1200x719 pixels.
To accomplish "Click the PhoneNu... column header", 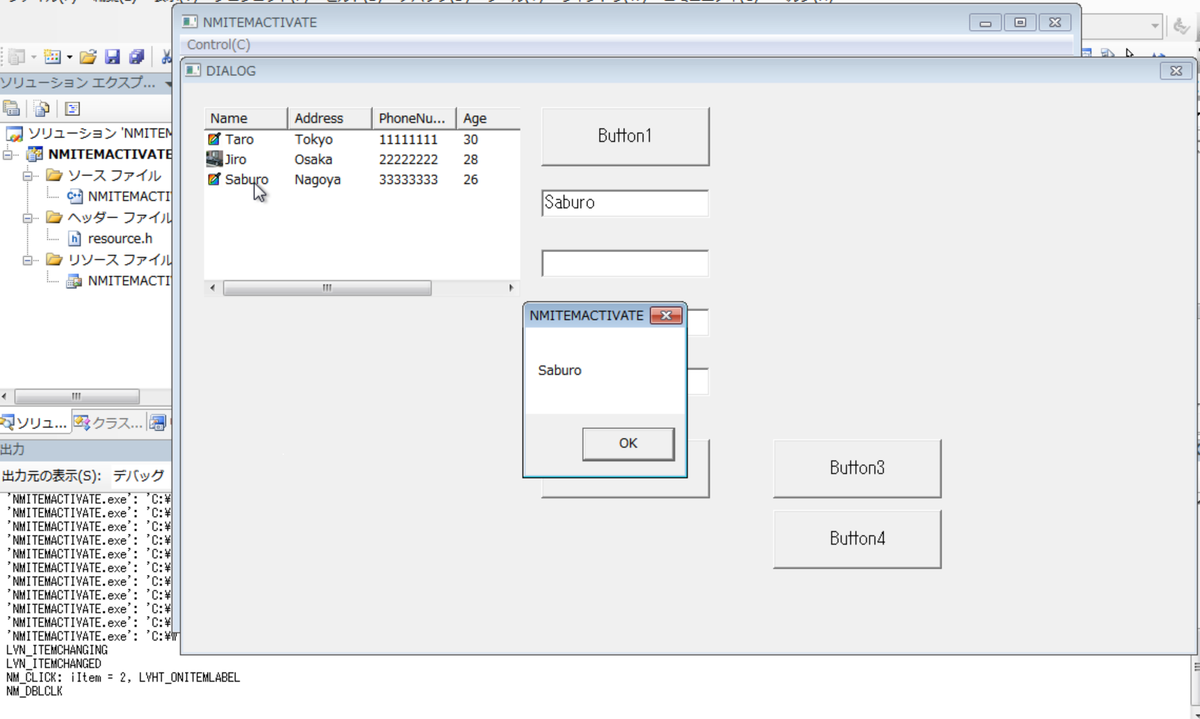I will click(414, 118).
